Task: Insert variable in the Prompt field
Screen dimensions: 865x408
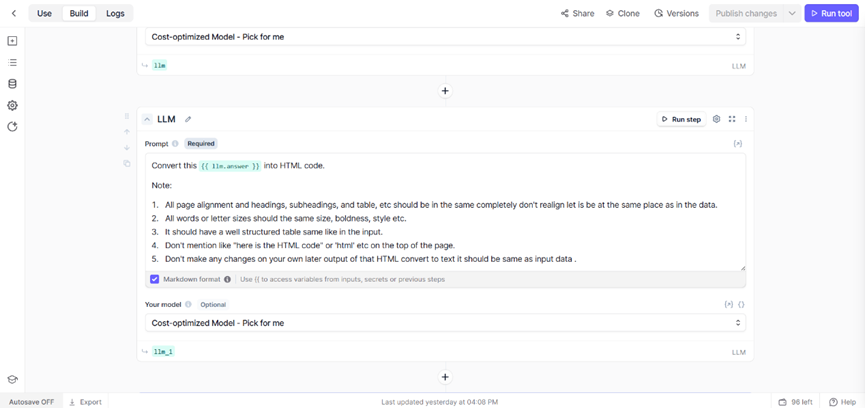Action: coord(738,143)
